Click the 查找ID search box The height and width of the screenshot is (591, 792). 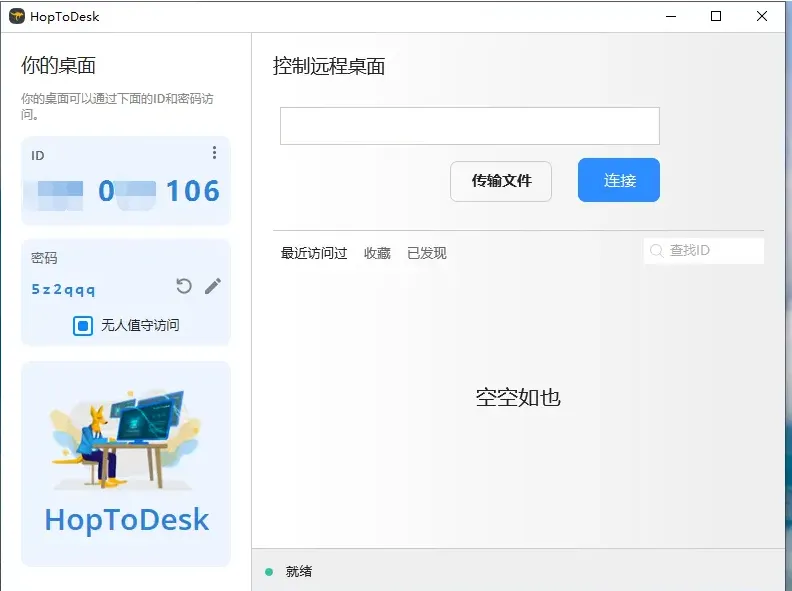tap(704, 251)
